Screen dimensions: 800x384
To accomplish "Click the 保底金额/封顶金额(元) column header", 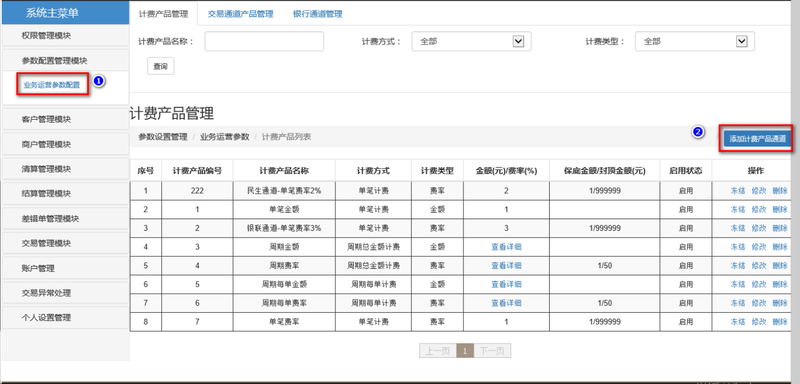I will 605,171.
